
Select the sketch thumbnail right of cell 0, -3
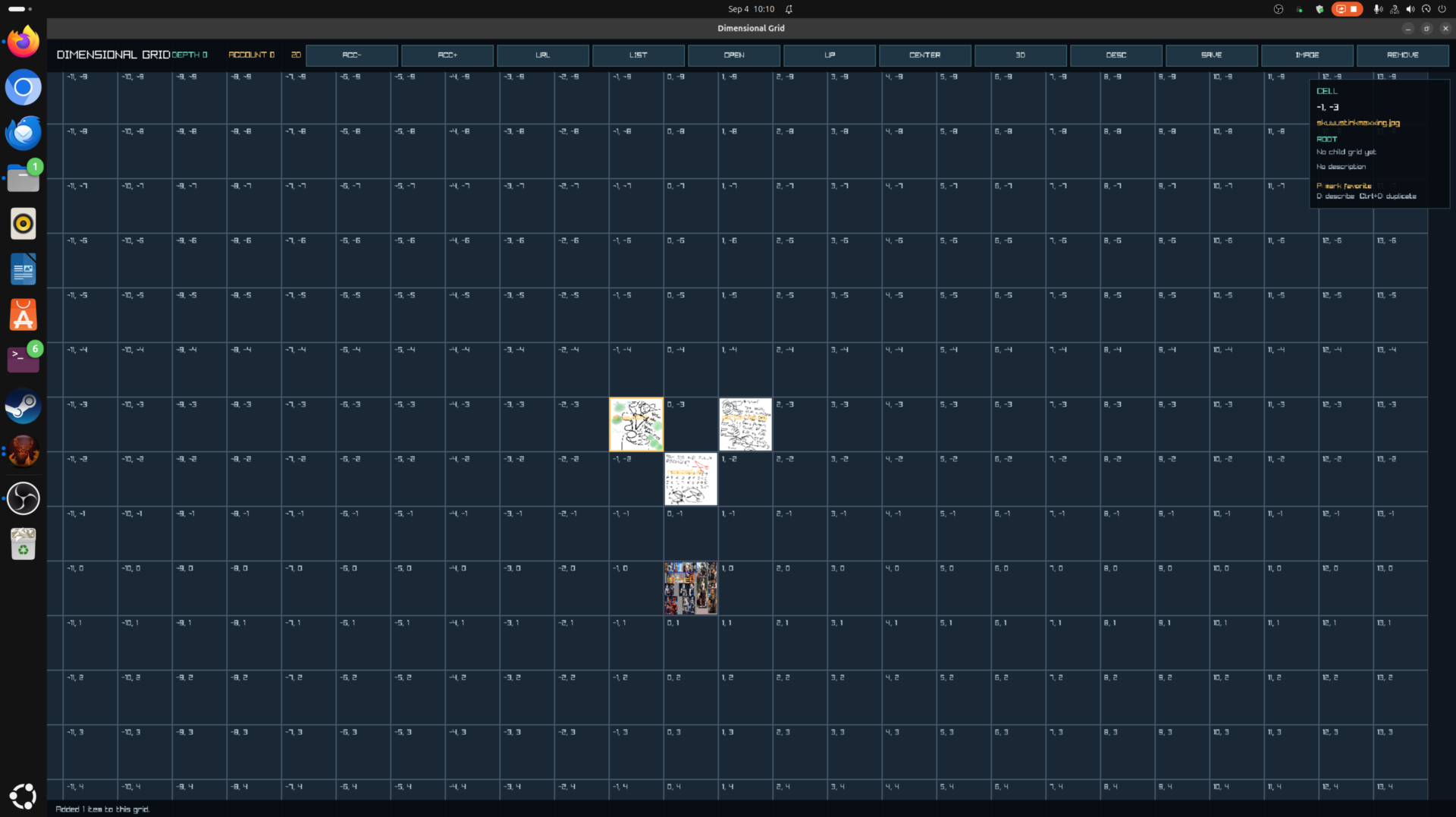[745, 425]
